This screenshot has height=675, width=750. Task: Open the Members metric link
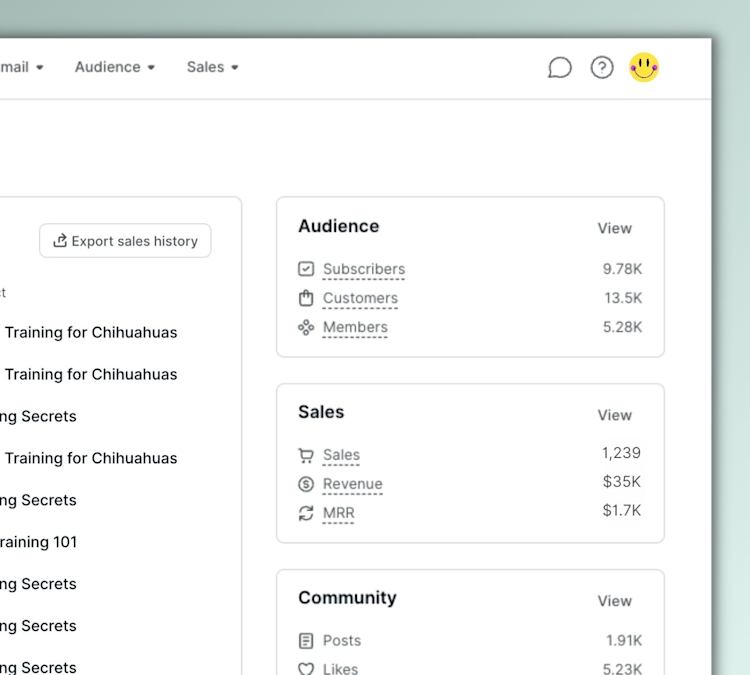pyautogui.click(x=355, y=328)
